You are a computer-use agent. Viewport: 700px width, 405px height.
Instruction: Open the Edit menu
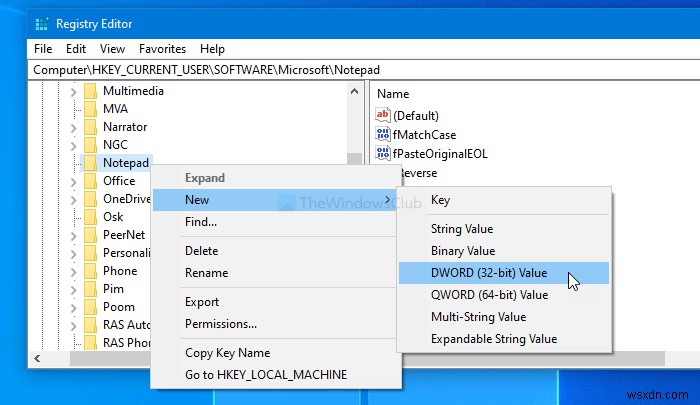tap(76, 49)
